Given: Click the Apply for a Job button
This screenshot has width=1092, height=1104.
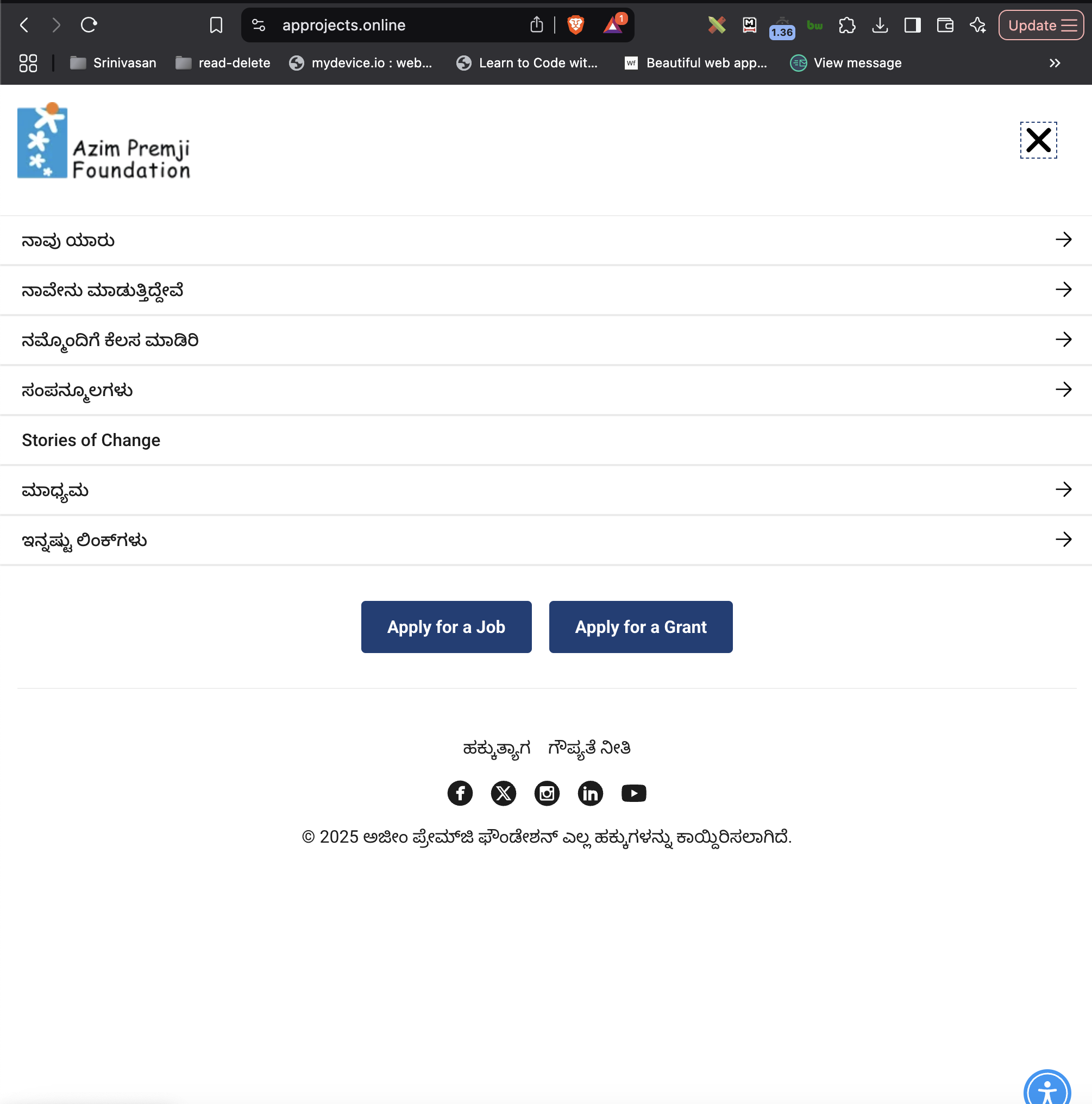Looking at the screenshot, I should [446, 626].
